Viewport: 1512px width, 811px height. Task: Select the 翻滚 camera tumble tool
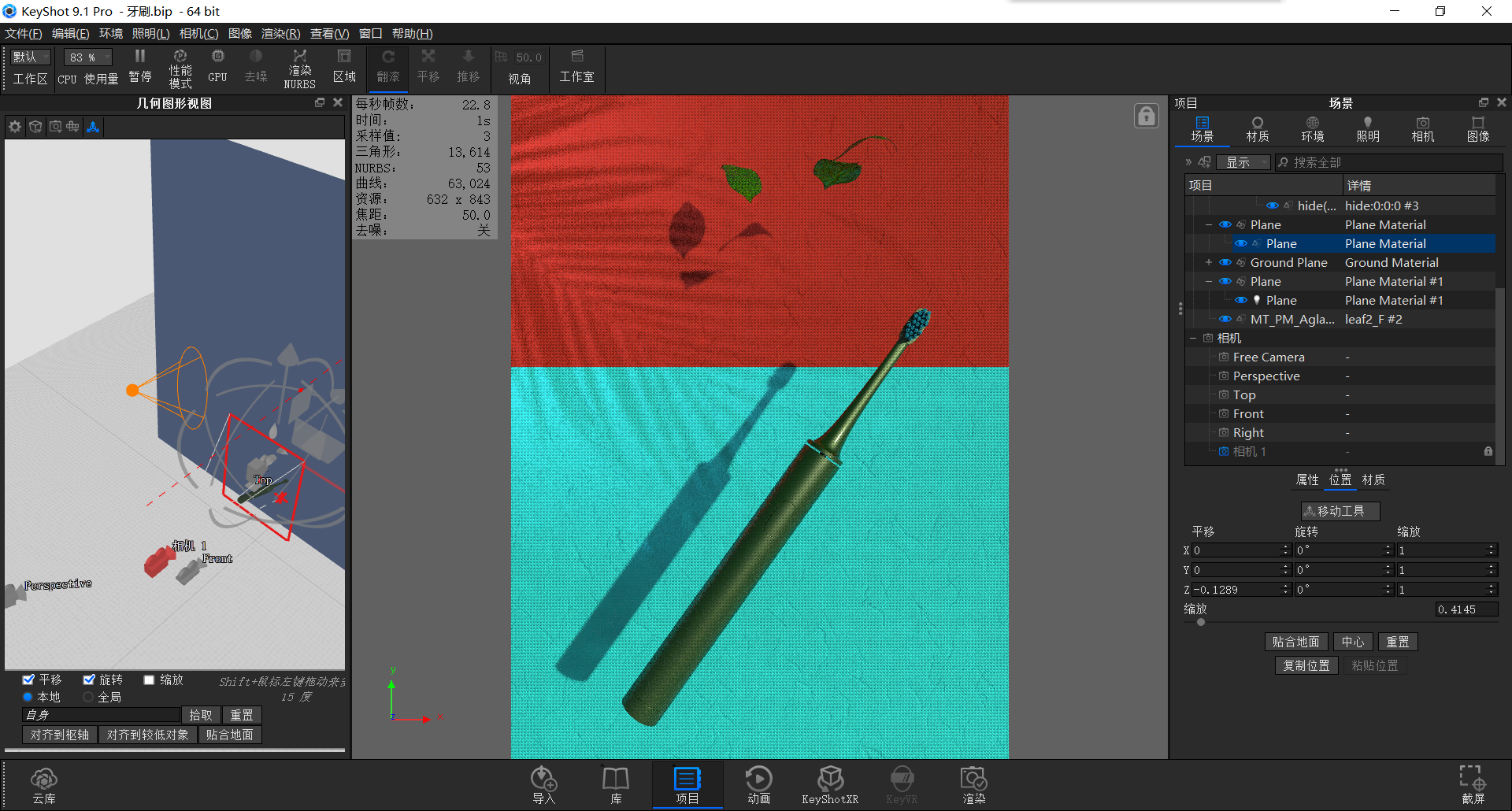[x=387, y=67]
